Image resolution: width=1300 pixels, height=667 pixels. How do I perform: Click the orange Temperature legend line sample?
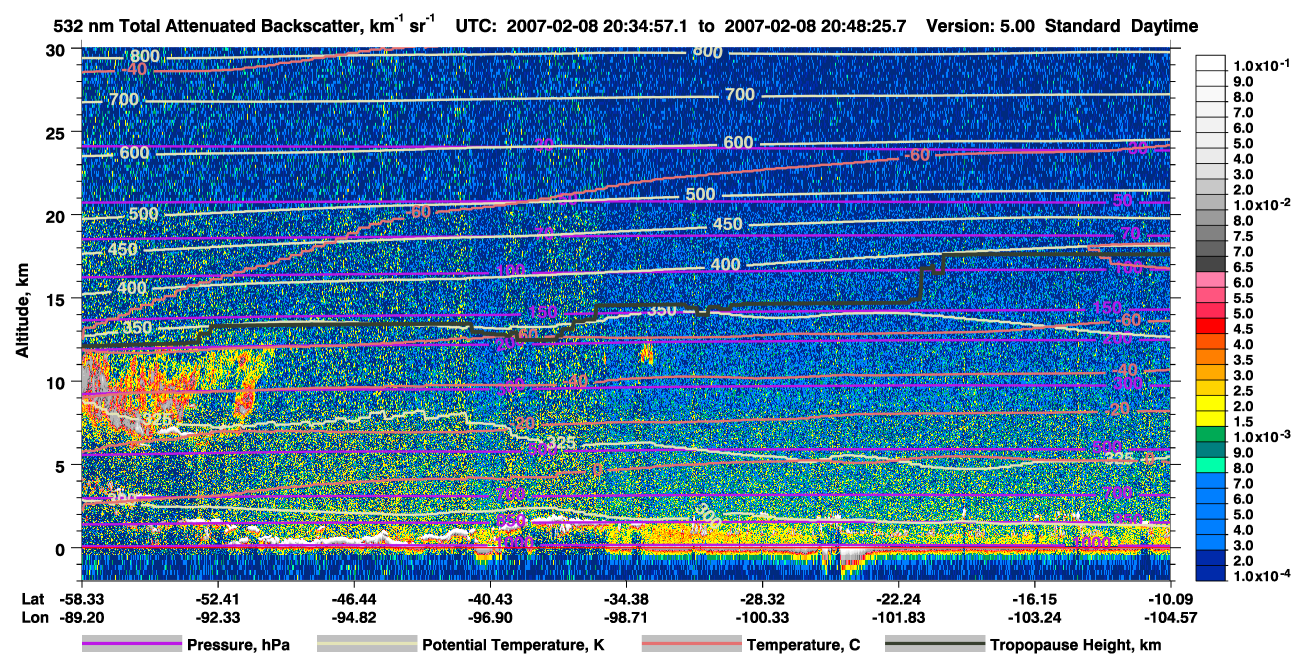[691, 645]
